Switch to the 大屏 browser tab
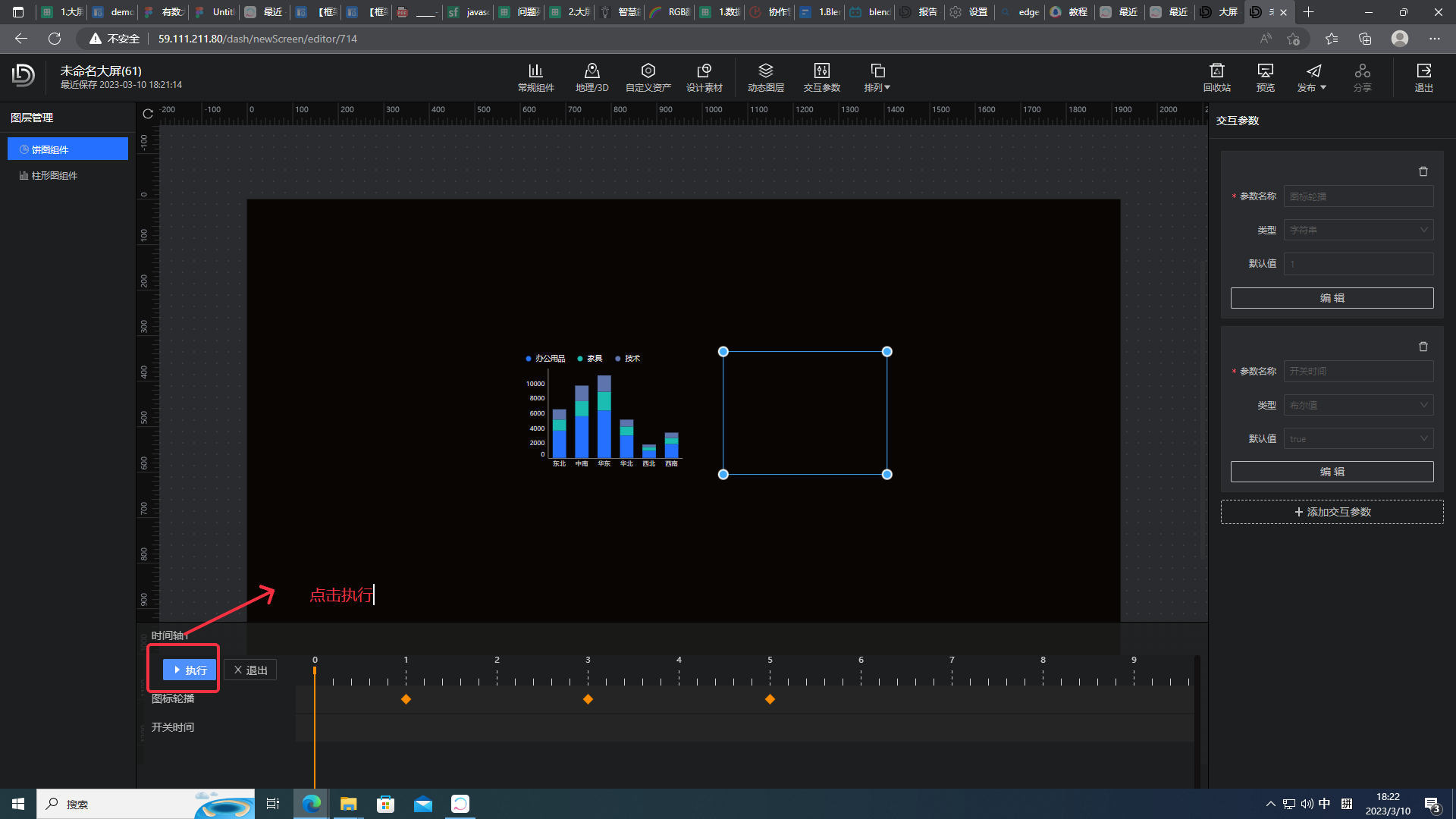 1219,12
